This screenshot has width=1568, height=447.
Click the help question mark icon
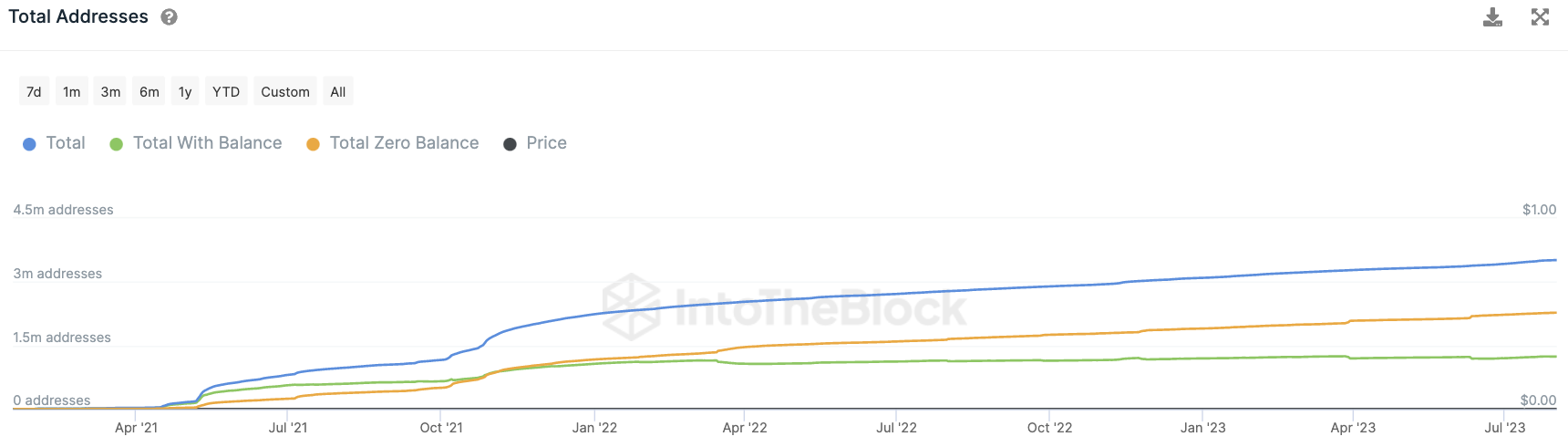[170, 17]
